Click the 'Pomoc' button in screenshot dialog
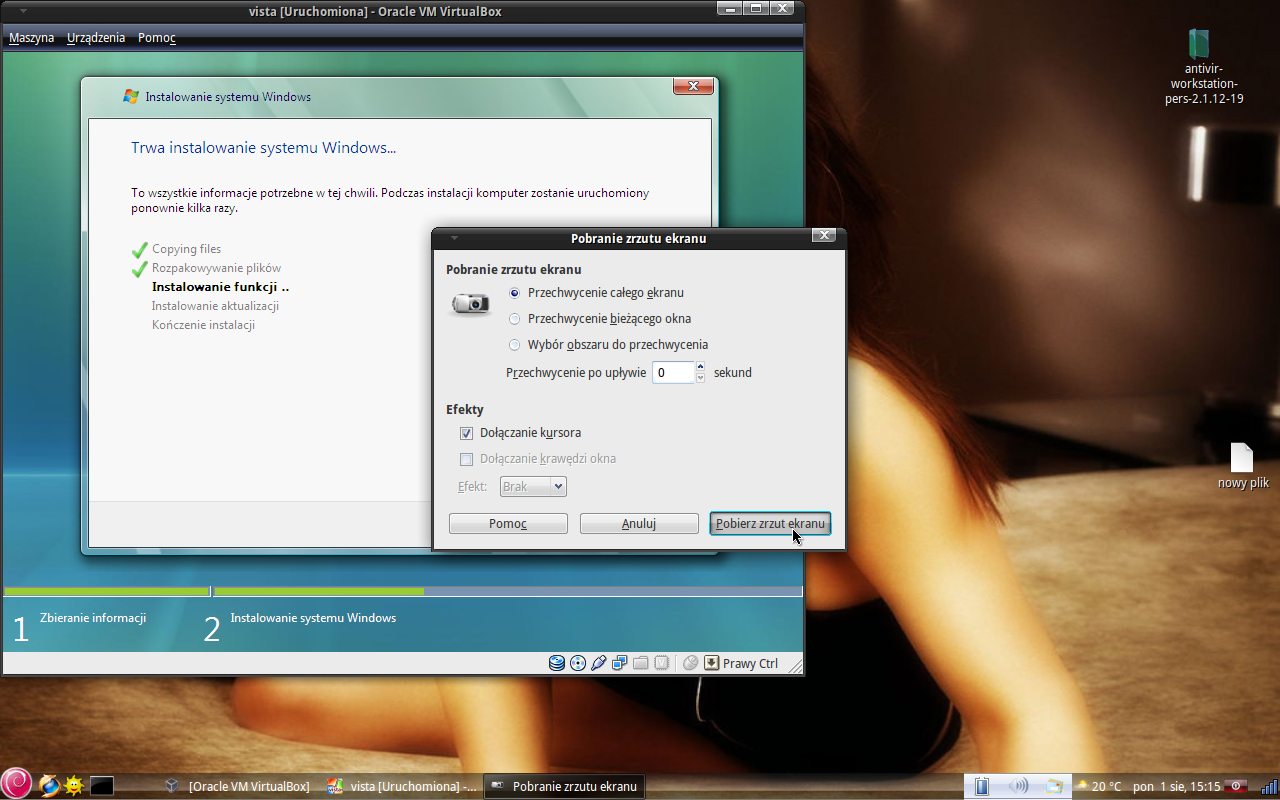The height and width of the screenshot is (800, 1280). pos(508,524)
